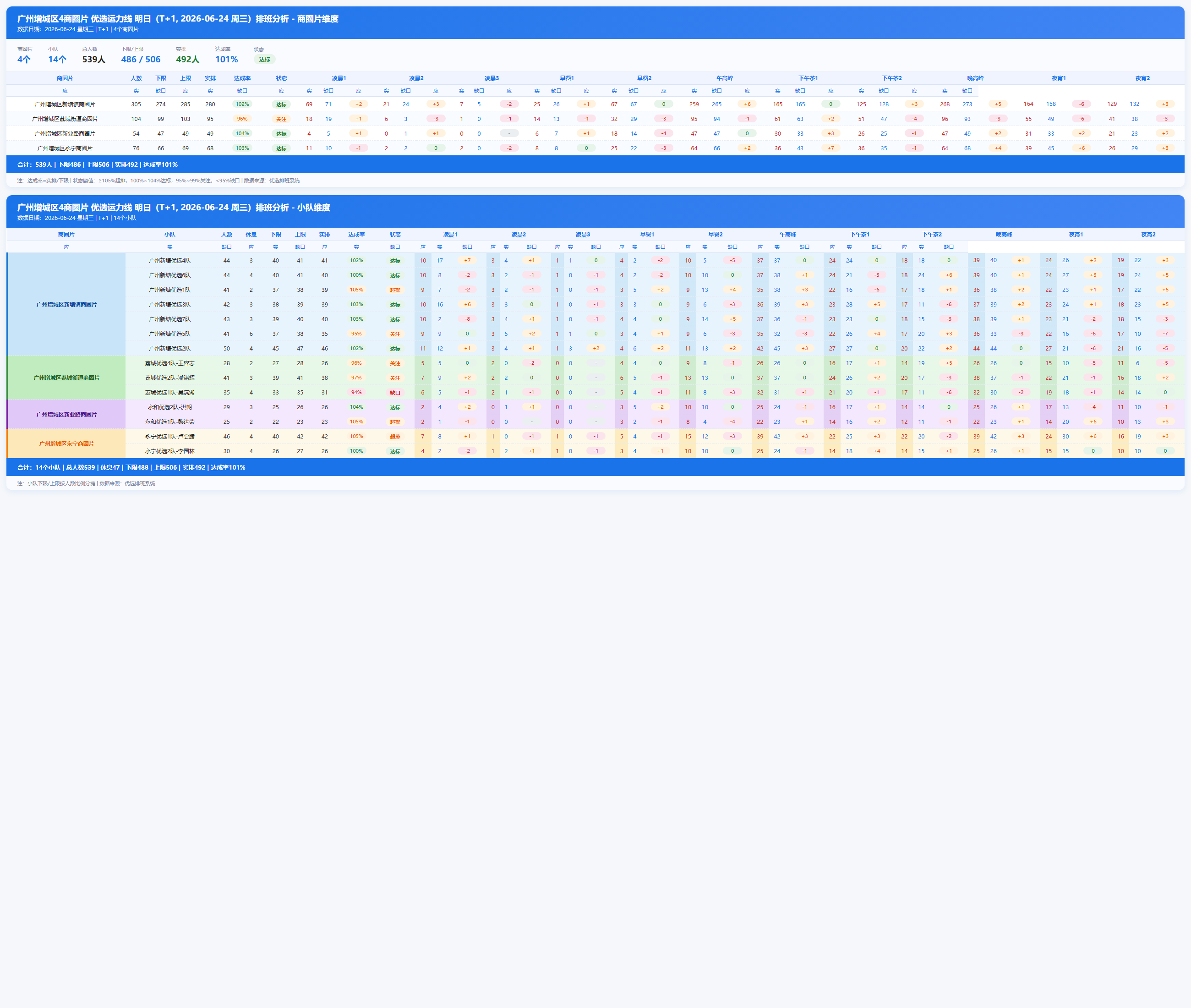
Task: Click the 小队下限/上限按人数比例分摊 footnote
Action: [86, 483]
